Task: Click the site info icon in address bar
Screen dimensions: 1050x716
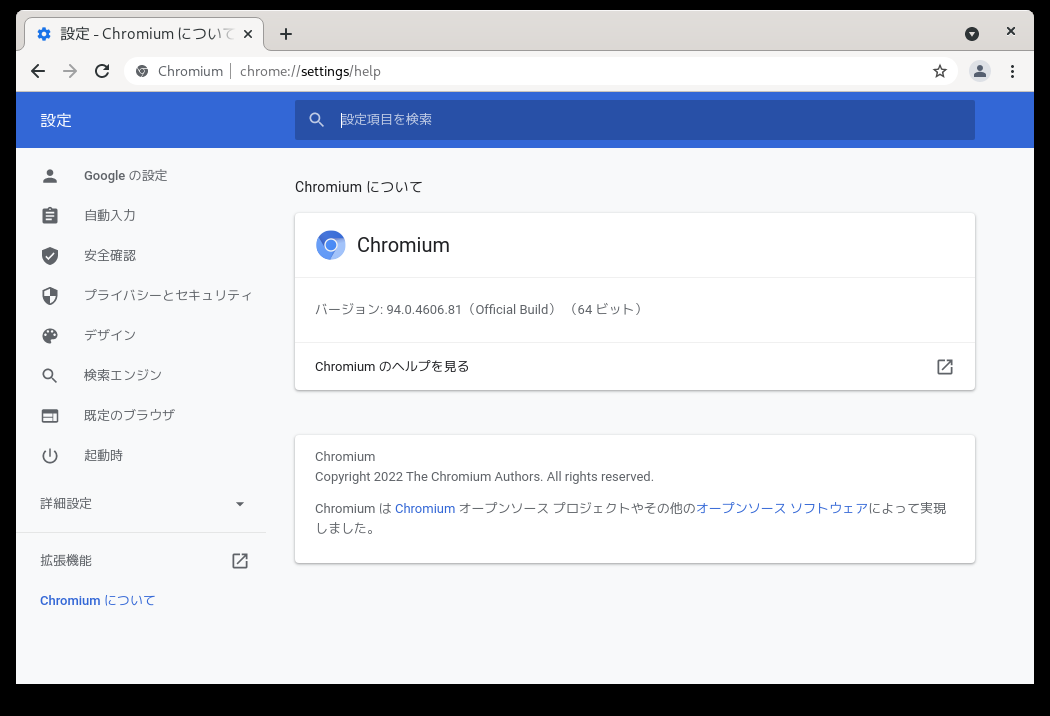Action: pos(142,71)
